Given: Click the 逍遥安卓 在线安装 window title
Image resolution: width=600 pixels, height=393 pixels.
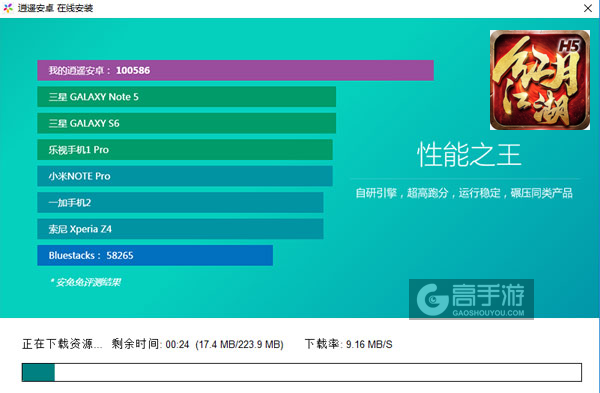Looking at the screenshot, I should point(55,8).
